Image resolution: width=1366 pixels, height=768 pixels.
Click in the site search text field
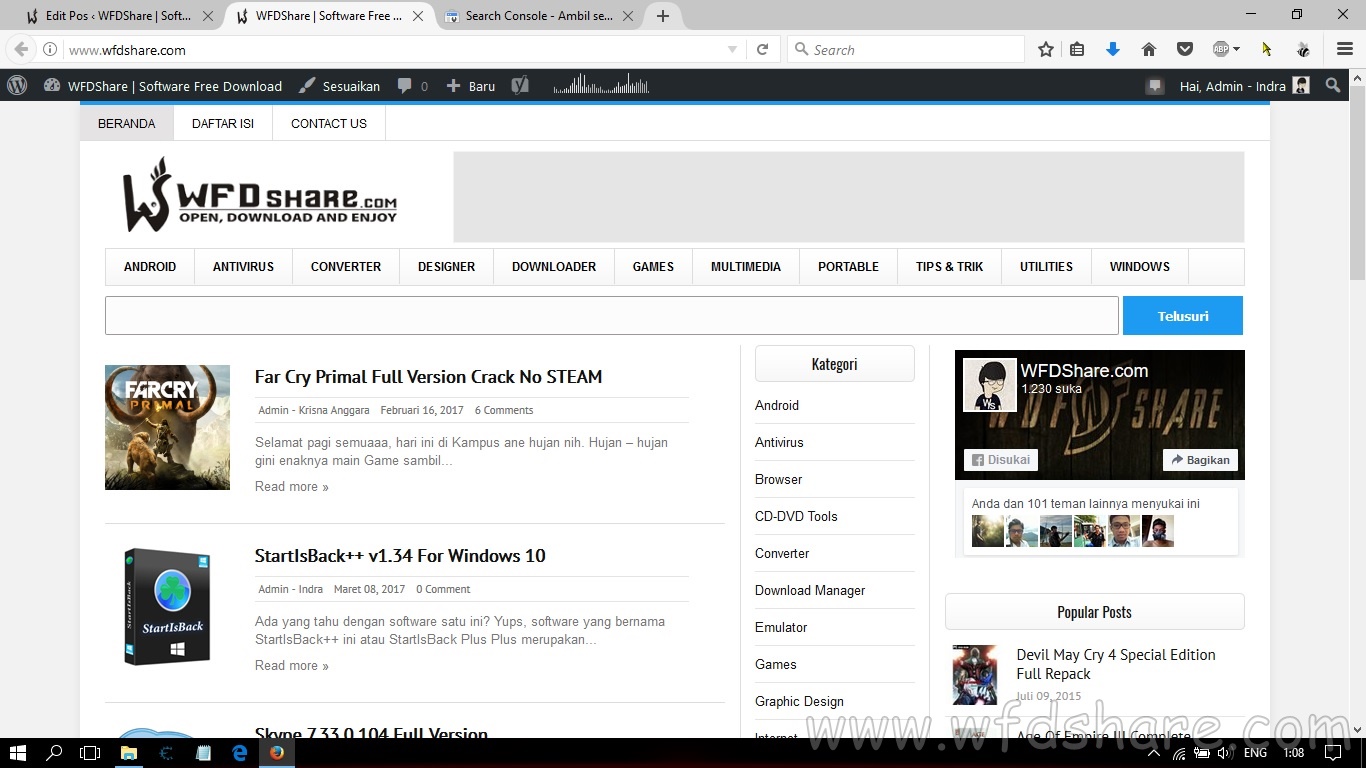point(611,315)
